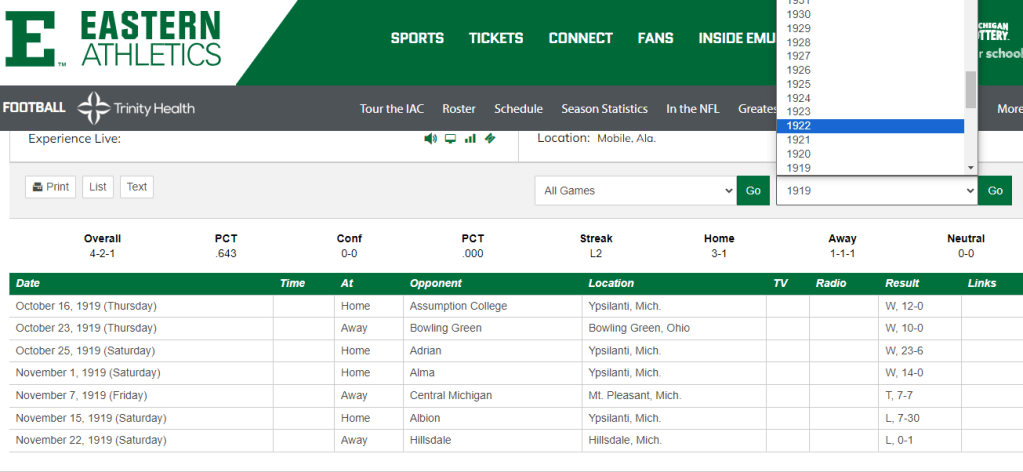Switch to List view
Image resolution: width=1023 pixels, height=472 pixels.
tap(98, 187)
